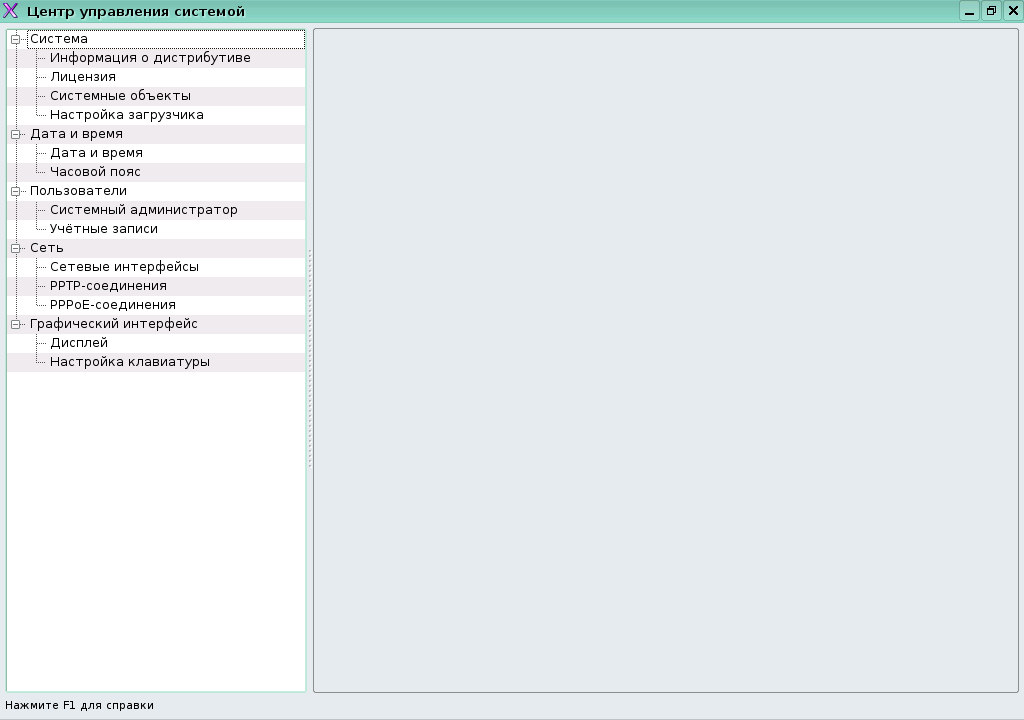1024x720 pixels.
Task: Select Учётные записи
Action: point(104,229)
